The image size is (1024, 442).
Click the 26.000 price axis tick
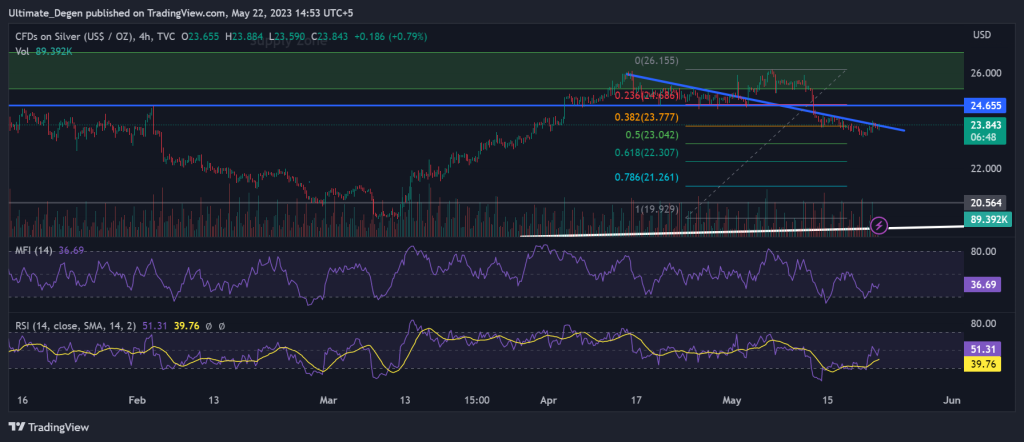coord(985,73)
